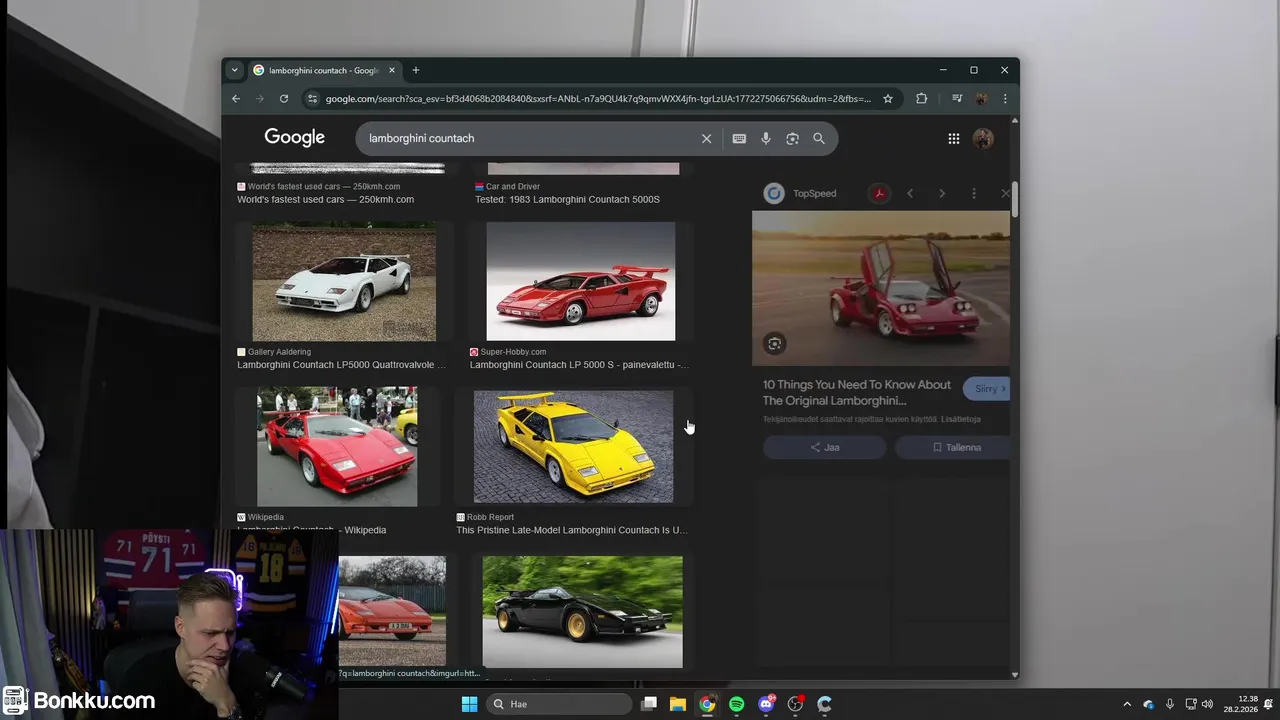Click the taskbar Hae search box
Image resolution: width=1280 pixels, height=720 pixels.
[x=557, y=704]
